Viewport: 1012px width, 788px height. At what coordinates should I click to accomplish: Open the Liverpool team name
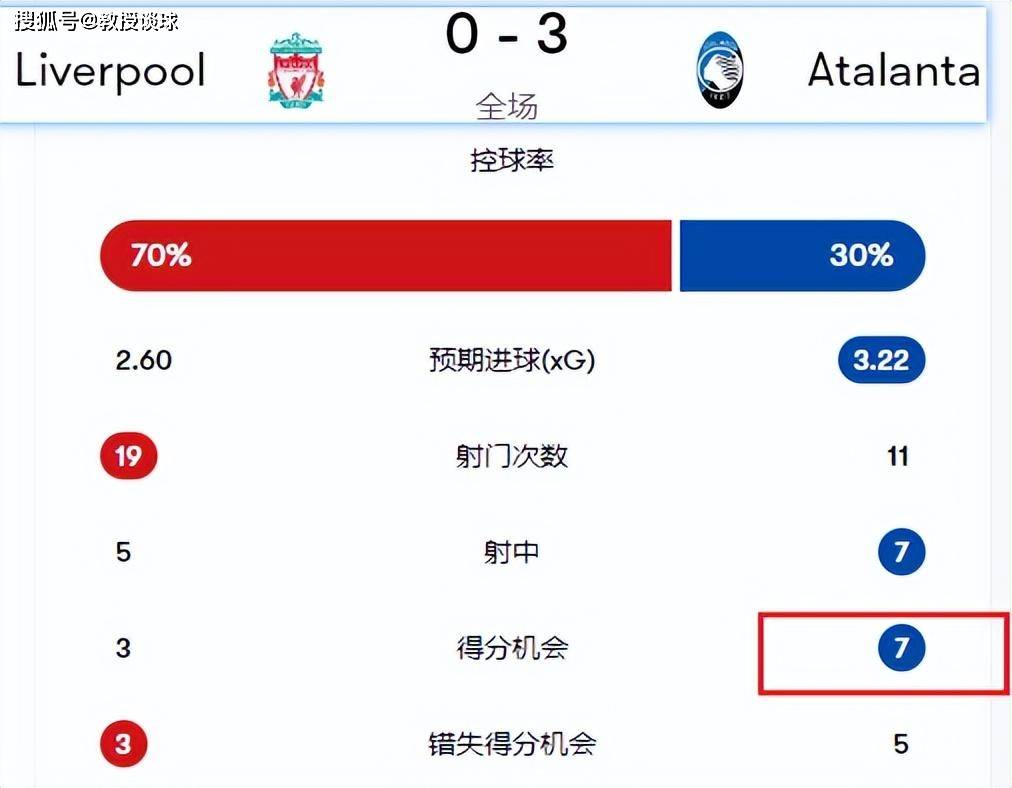[110, 72]
